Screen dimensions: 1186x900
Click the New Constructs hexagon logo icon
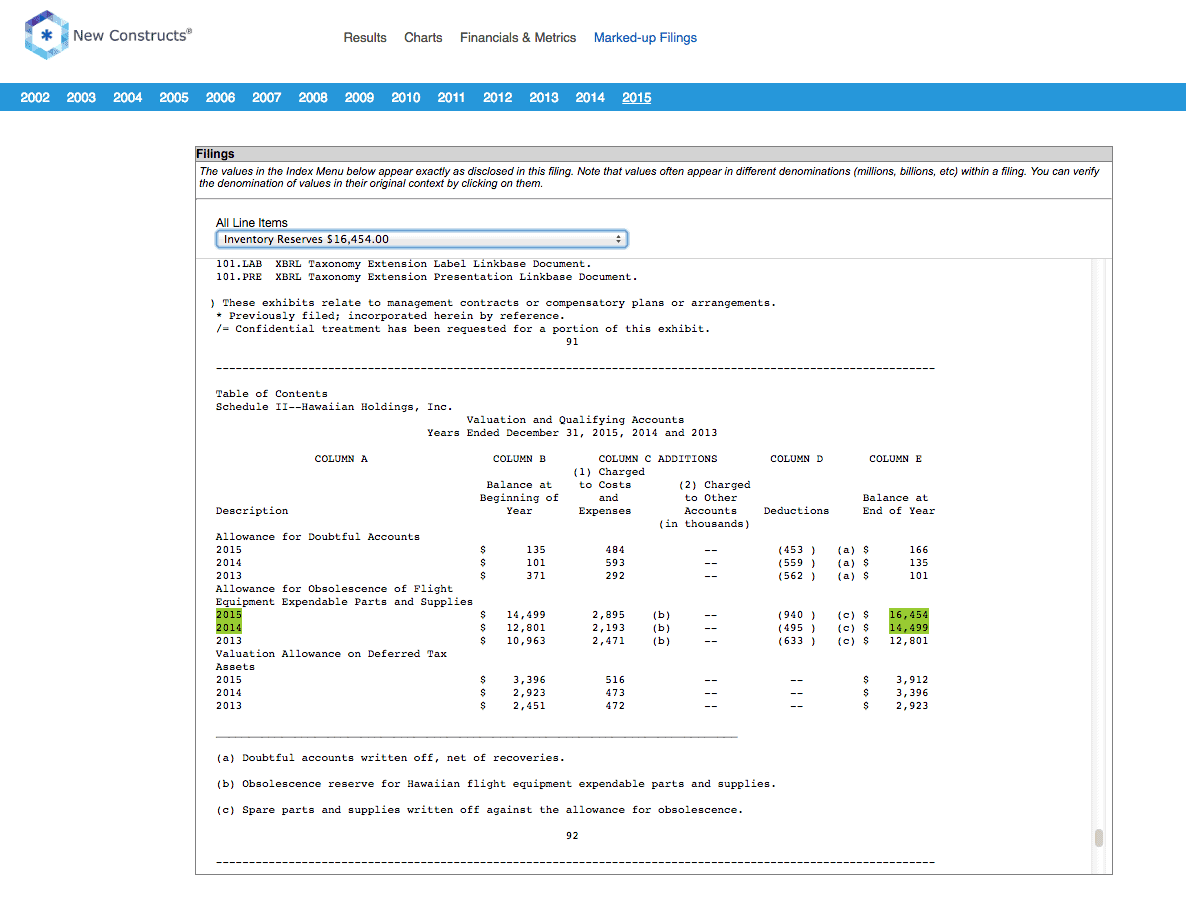click(46, 35)
